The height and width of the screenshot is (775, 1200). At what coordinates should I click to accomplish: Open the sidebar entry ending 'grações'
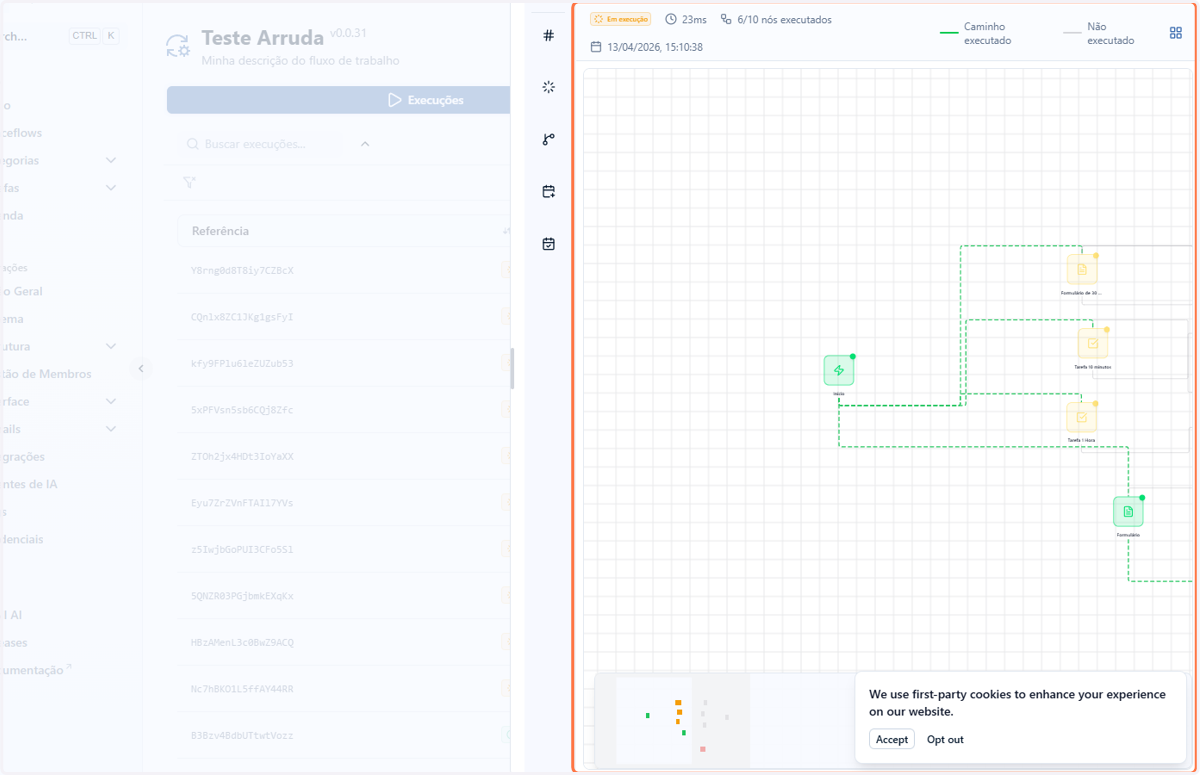tap(22, 456)
